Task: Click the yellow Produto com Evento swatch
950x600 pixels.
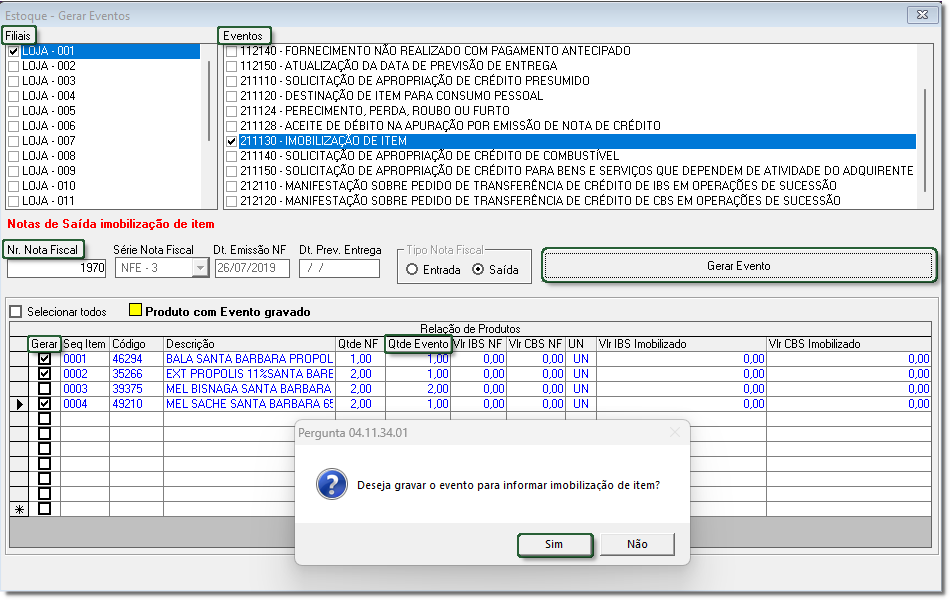Action: click(135, 310)
